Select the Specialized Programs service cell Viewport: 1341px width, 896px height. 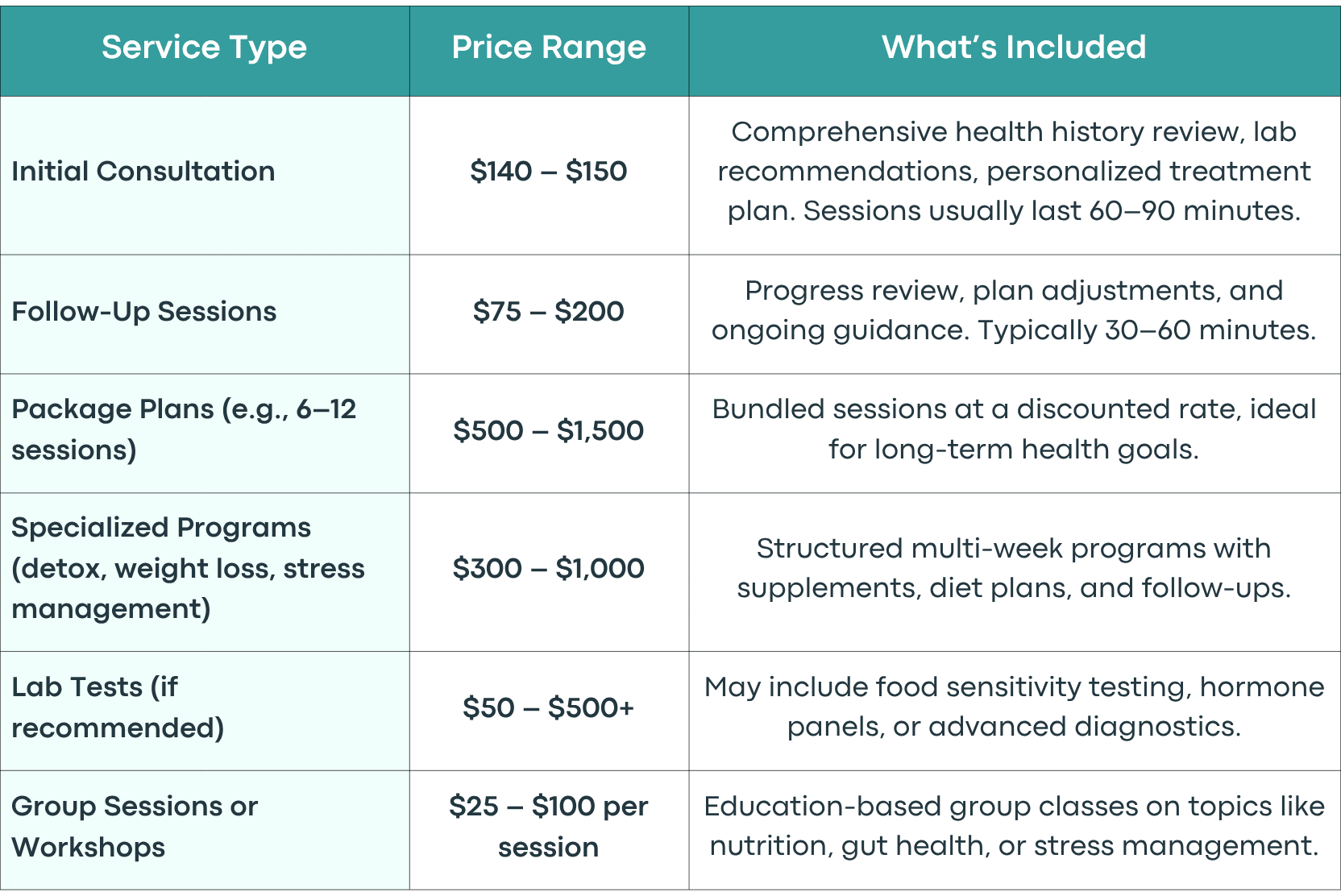click(205, 571)
